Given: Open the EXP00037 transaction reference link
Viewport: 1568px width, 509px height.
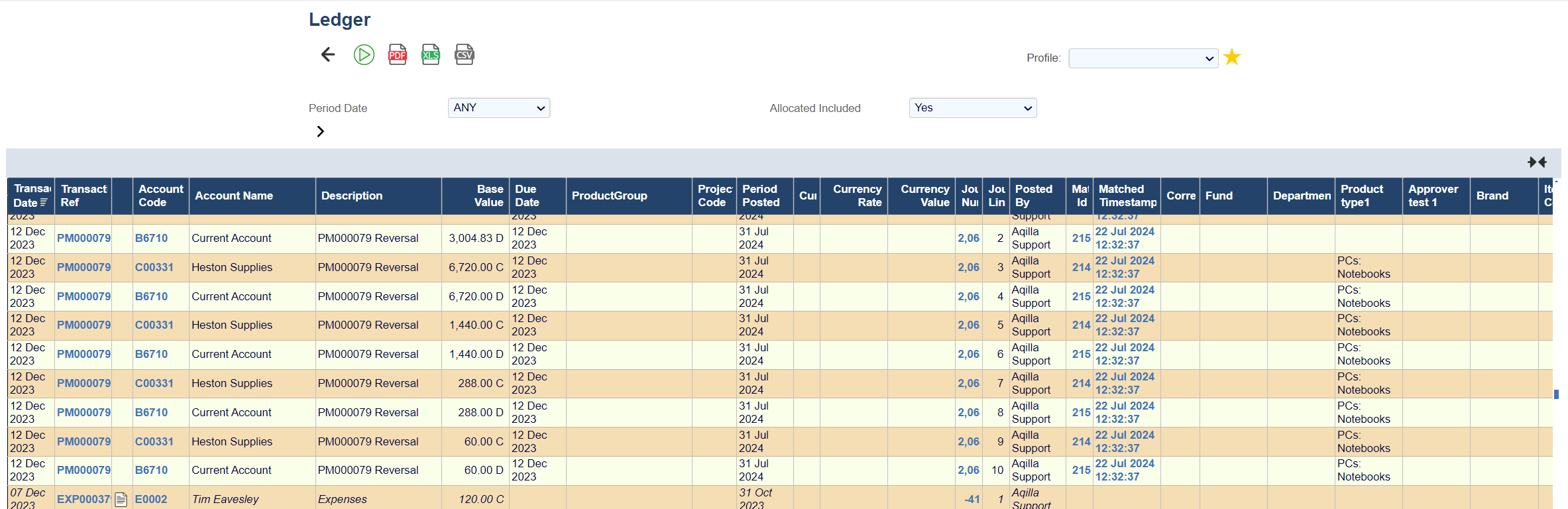Looking at the screenshot, I should click(84, 499).
